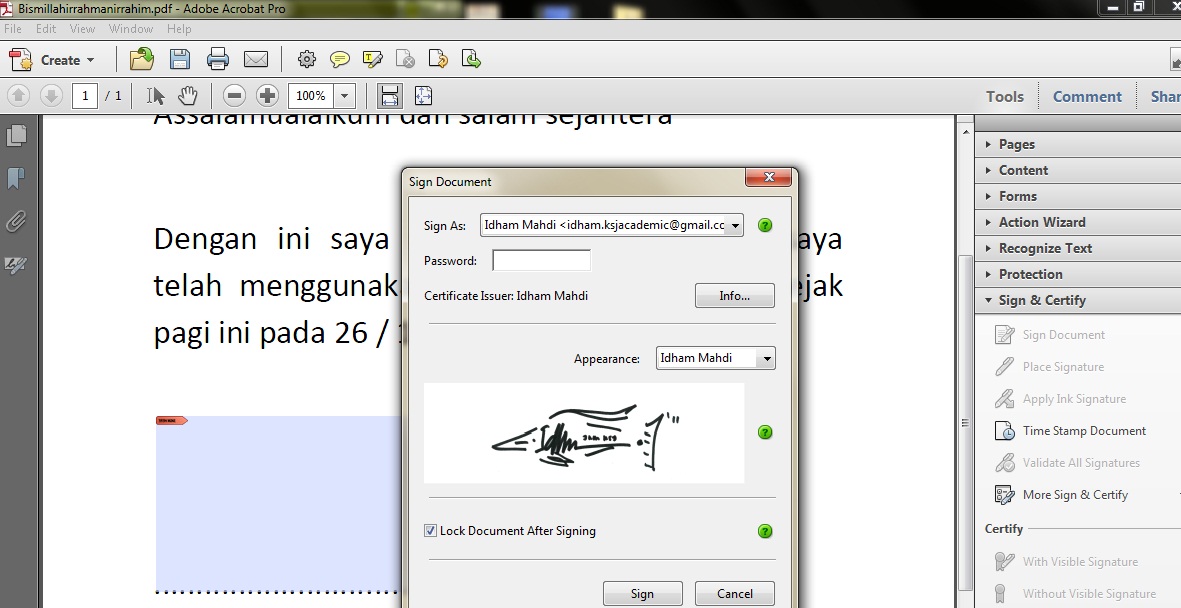Open the gear settings icon in the toolbar
Image resolution: width=1181 pixels, height=608 pixels.
307,59
